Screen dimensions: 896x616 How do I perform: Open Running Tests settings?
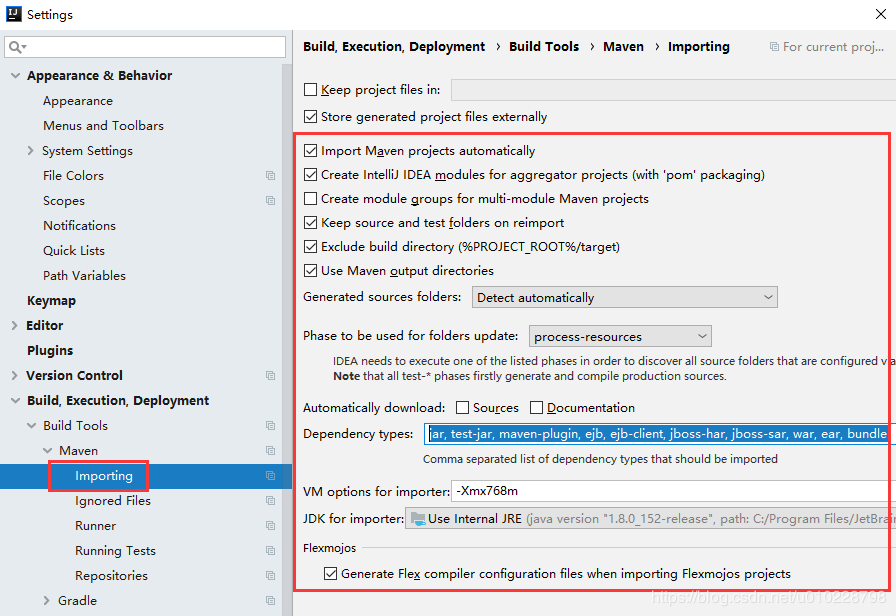pos(115,551)
